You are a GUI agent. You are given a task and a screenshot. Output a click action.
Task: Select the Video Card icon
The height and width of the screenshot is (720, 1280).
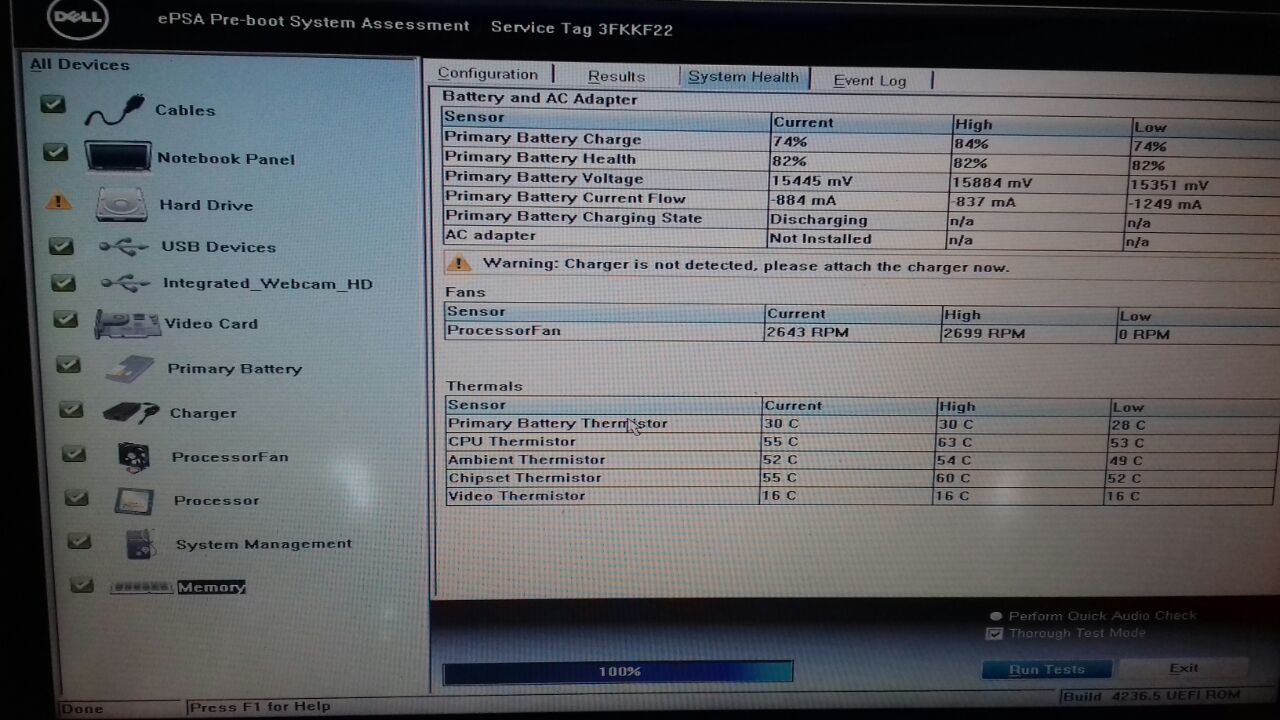(127, 324)
